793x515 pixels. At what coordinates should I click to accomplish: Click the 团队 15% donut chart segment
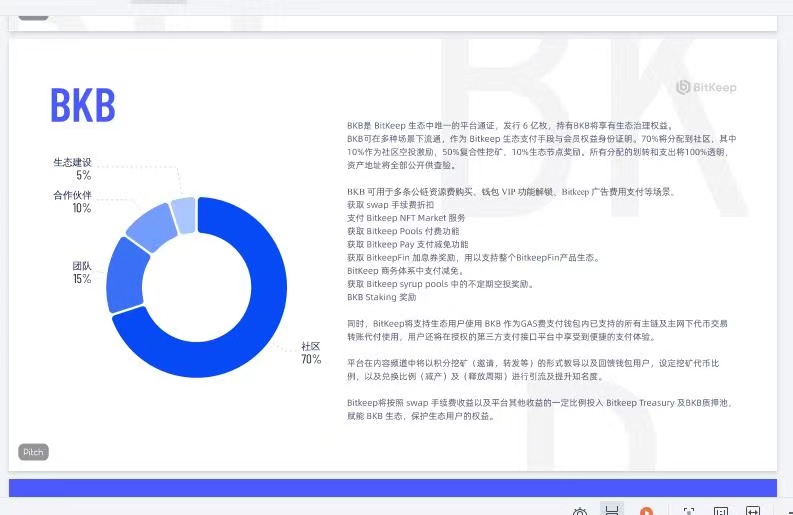[x=125, y=276]
